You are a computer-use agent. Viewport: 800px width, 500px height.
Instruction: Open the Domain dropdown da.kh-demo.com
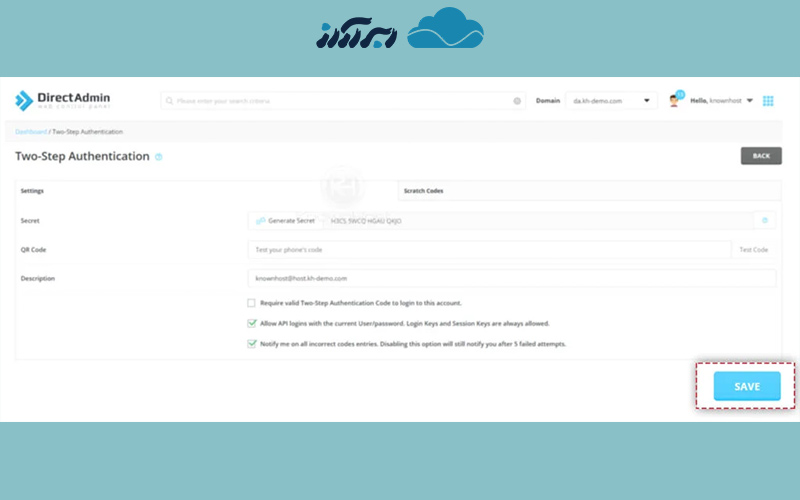611,101
